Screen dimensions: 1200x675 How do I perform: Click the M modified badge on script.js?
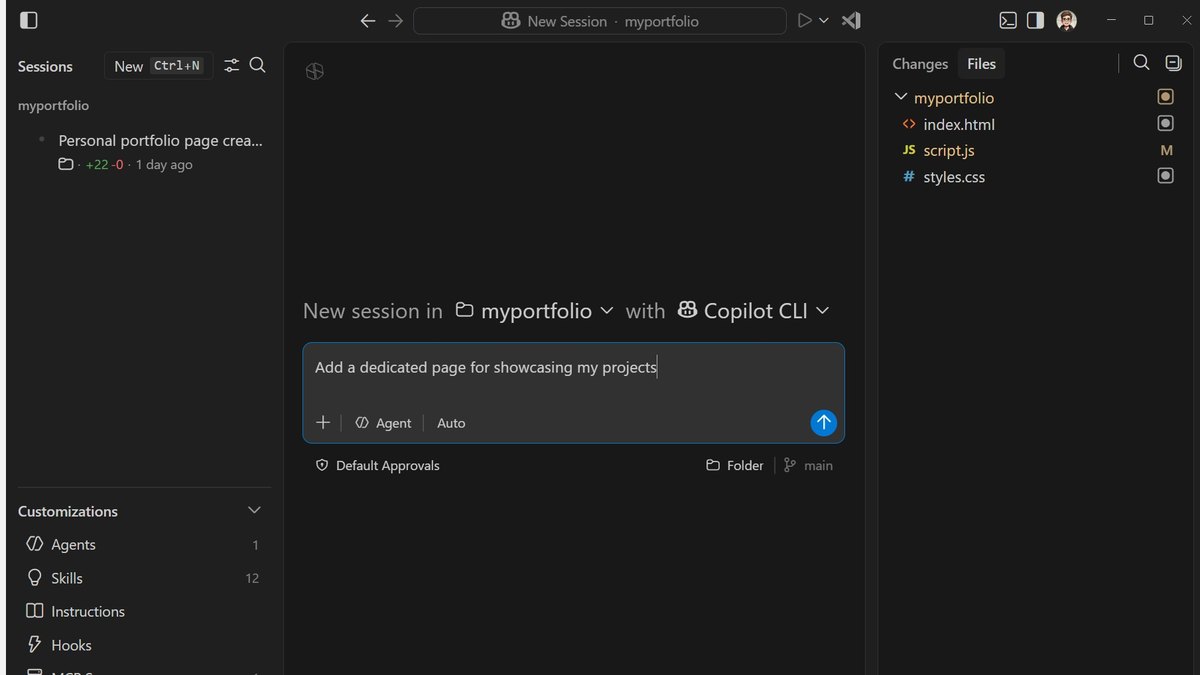[1166, 150]
